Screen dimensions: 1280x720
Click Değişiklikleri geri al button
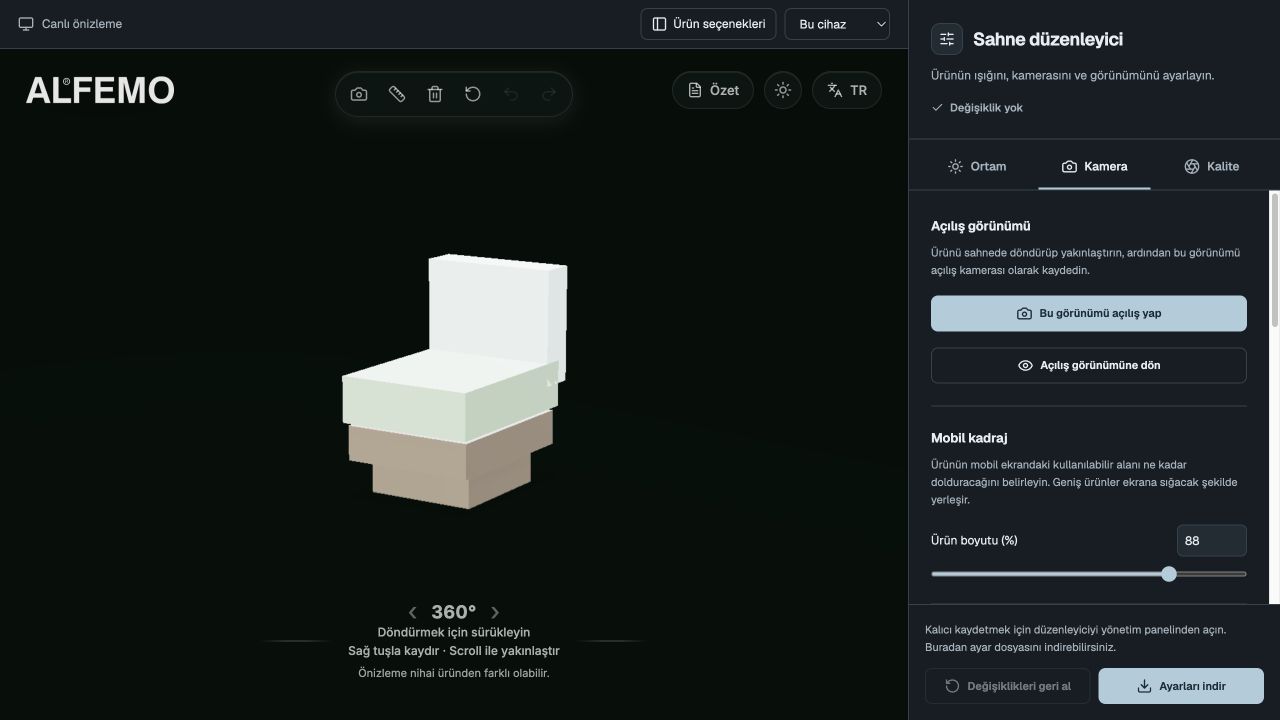[x=1008, y=686]
